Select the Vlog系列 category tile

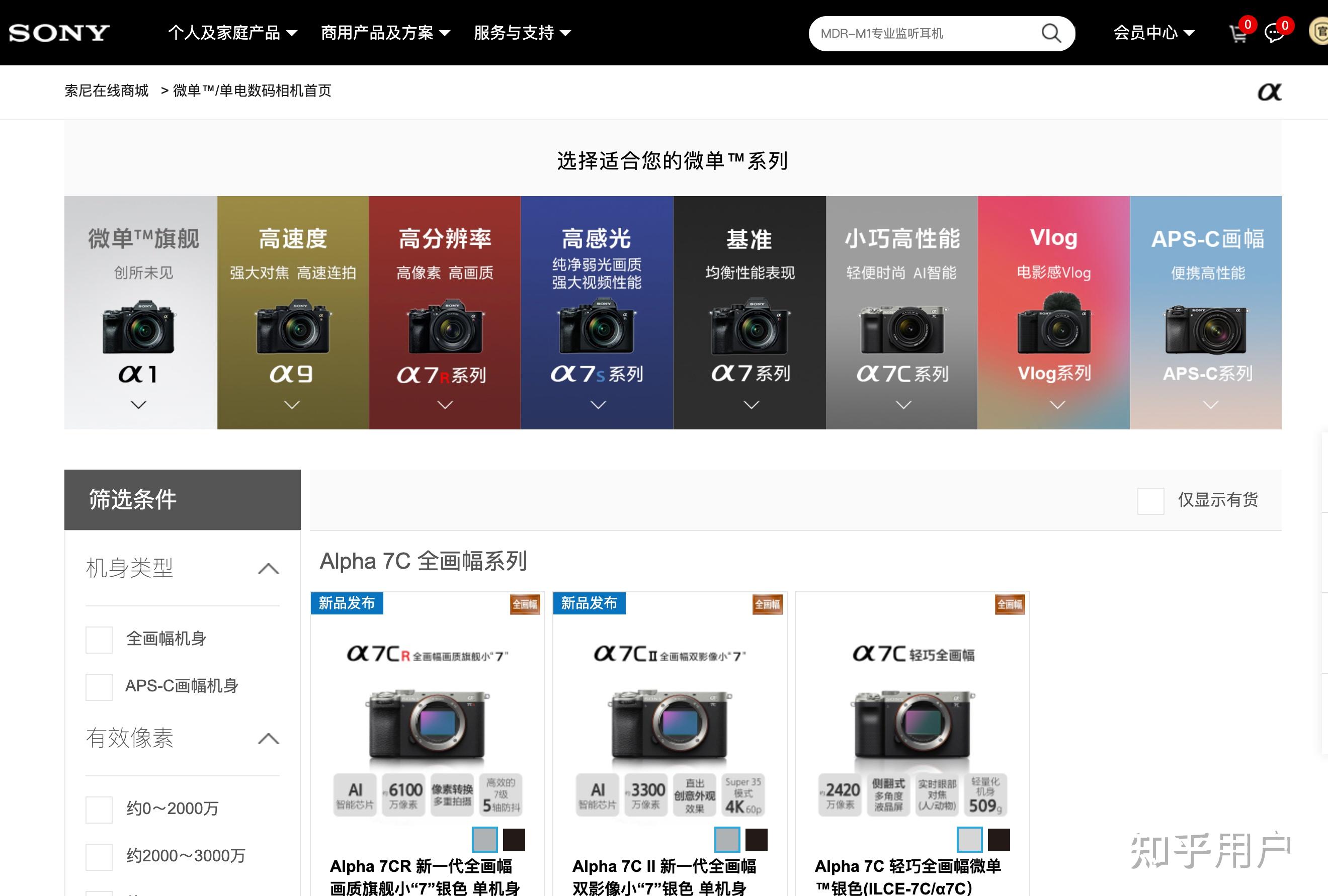point(1054,312)
